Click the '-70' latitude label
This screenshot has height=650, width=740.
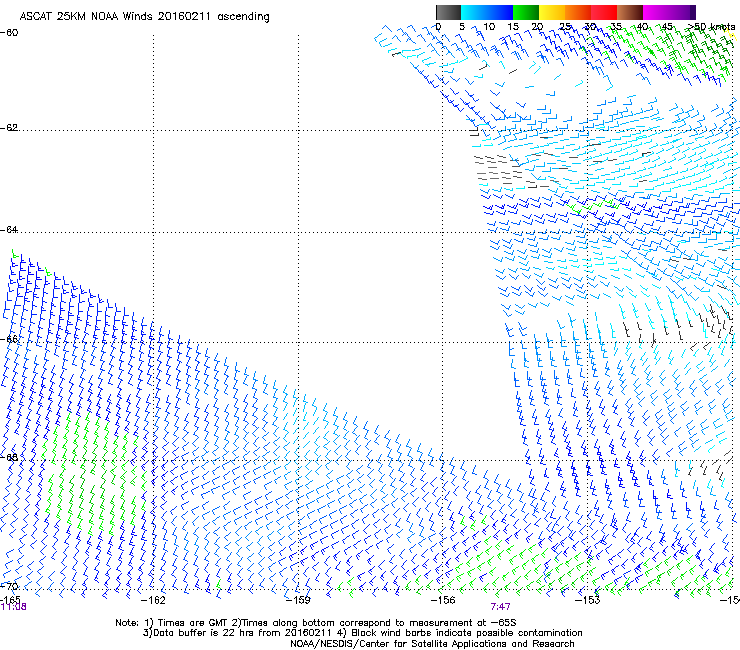click(x=9, y=587)
